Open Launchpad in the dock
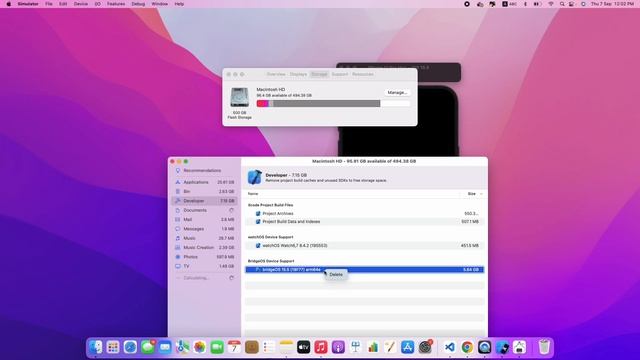 pos(113,347)
